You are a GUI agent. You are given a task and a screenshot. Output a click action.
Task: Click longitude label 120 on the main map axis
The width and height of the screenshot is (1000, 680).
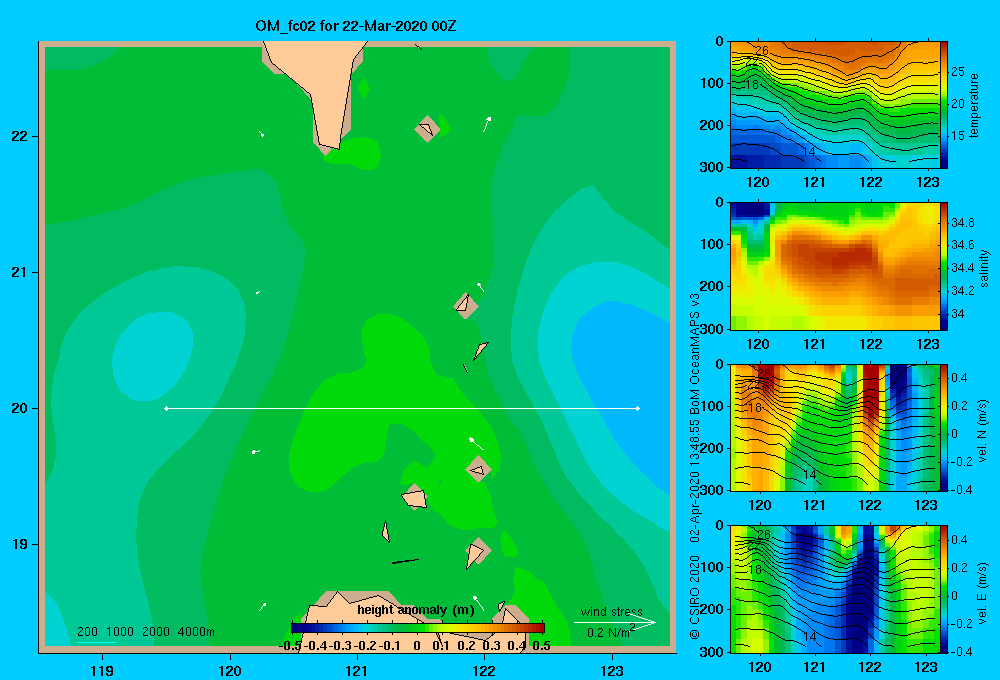coord(230,670)
